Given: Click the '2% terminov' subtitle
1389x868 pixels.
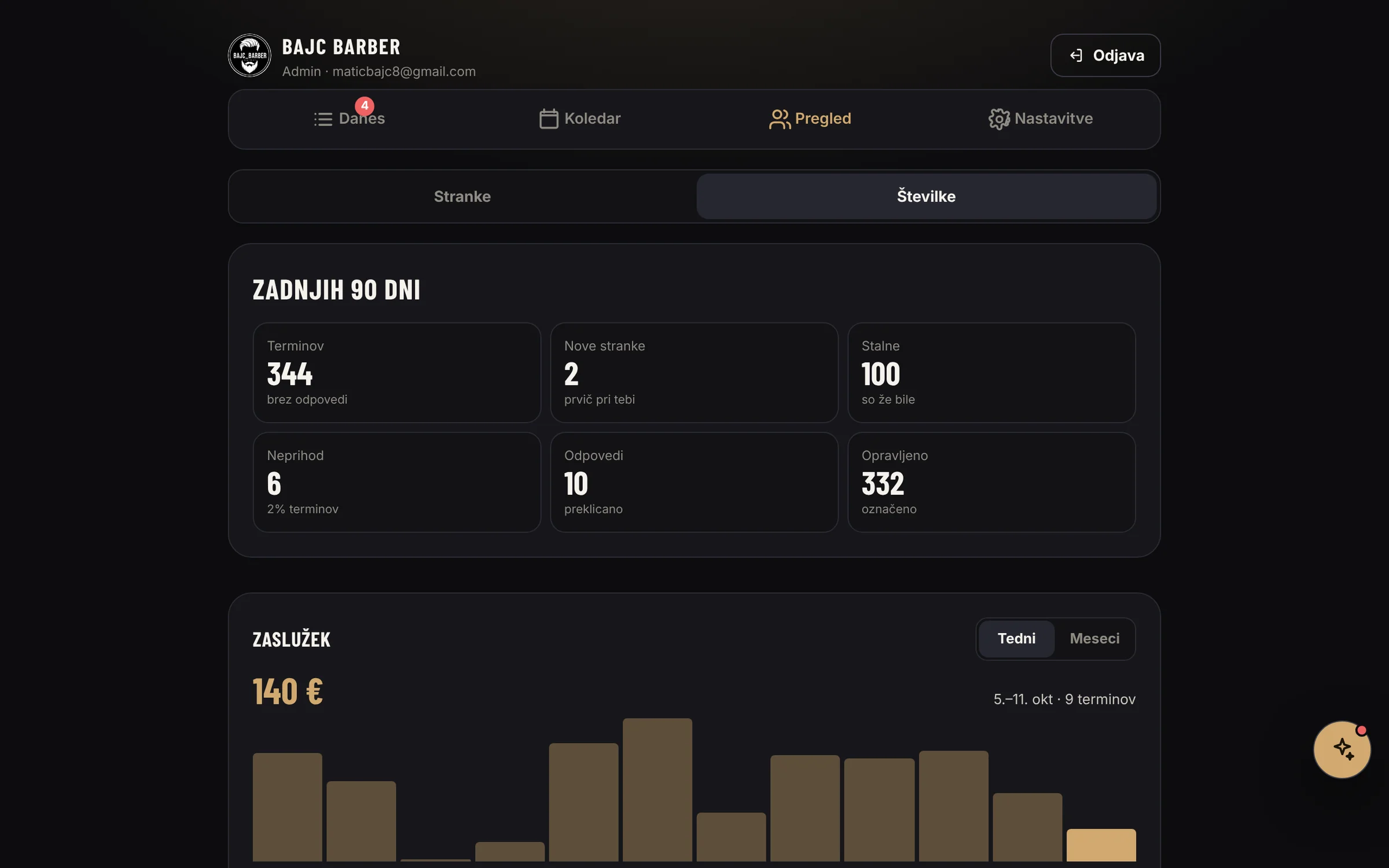Looking at the screenshot, I should tap(303, 509).
